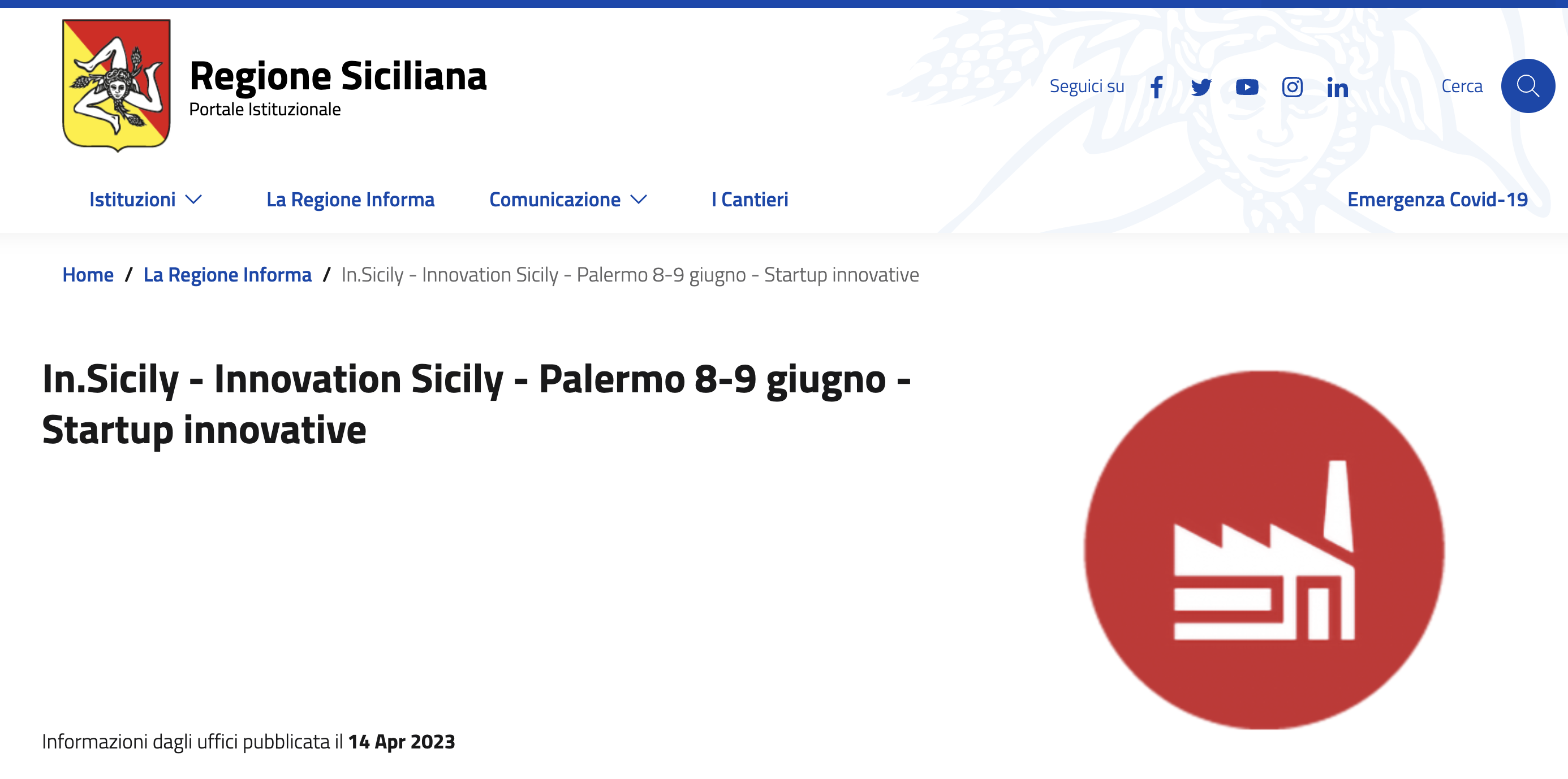Open the Twitter profile icon
This screenshot has height=779, width=1568.
1201,87
